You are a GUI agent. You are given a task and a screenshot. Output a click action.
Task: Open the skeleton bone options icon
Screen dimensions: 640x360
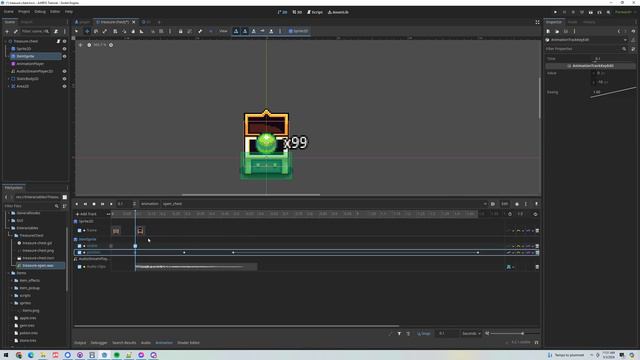[200, 31]
